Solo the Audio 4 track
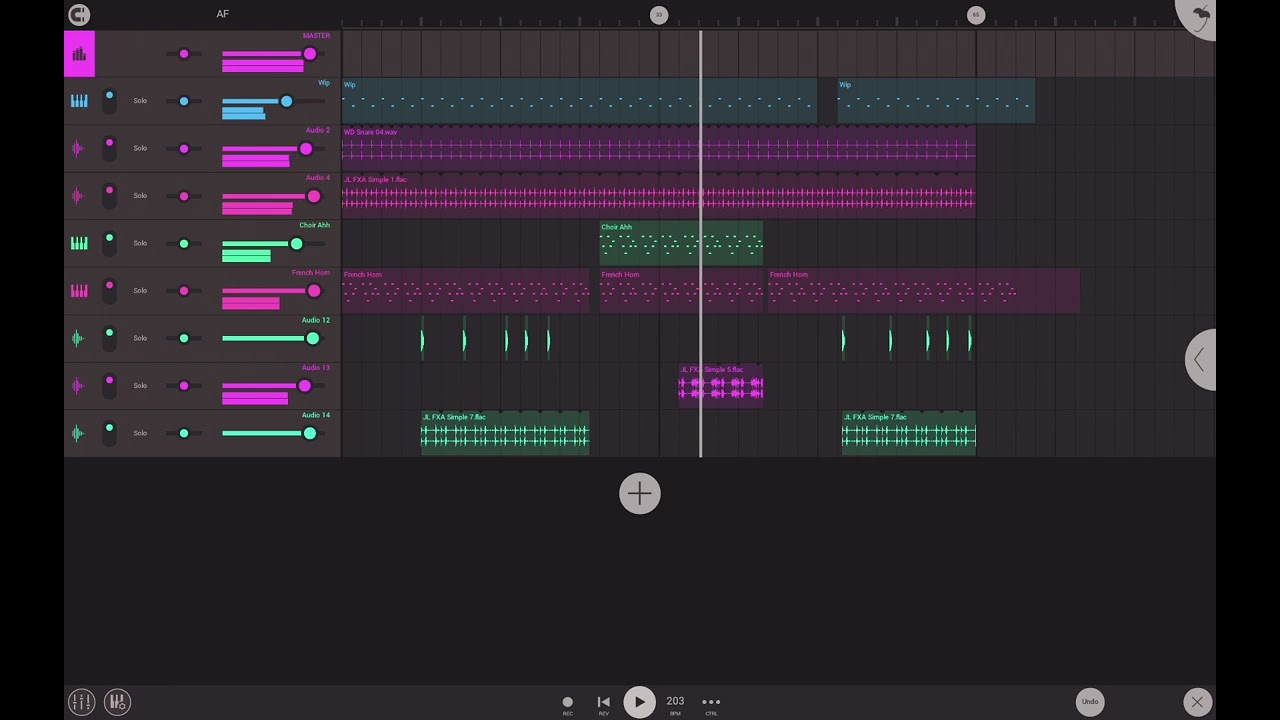This screenshot has width=1280, height=720. tap(140, 196)
